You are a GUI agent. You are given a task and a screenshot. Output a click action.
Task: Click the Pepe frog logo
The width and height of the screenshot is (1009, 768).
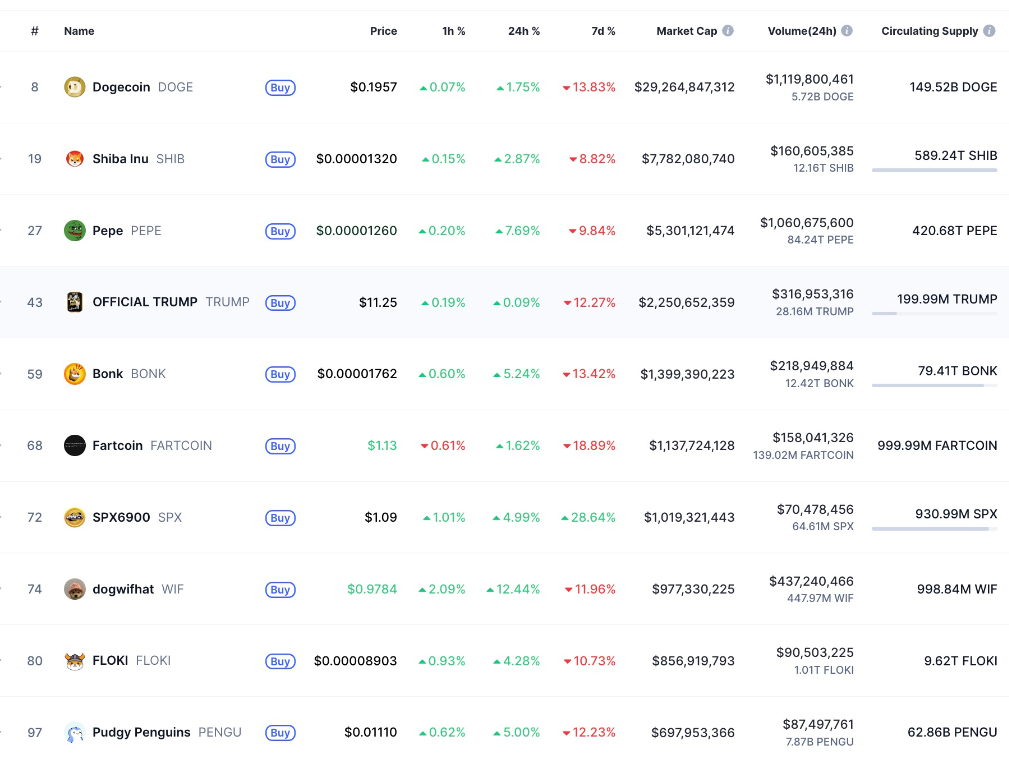pyautogui.click(x=75, y=231)
